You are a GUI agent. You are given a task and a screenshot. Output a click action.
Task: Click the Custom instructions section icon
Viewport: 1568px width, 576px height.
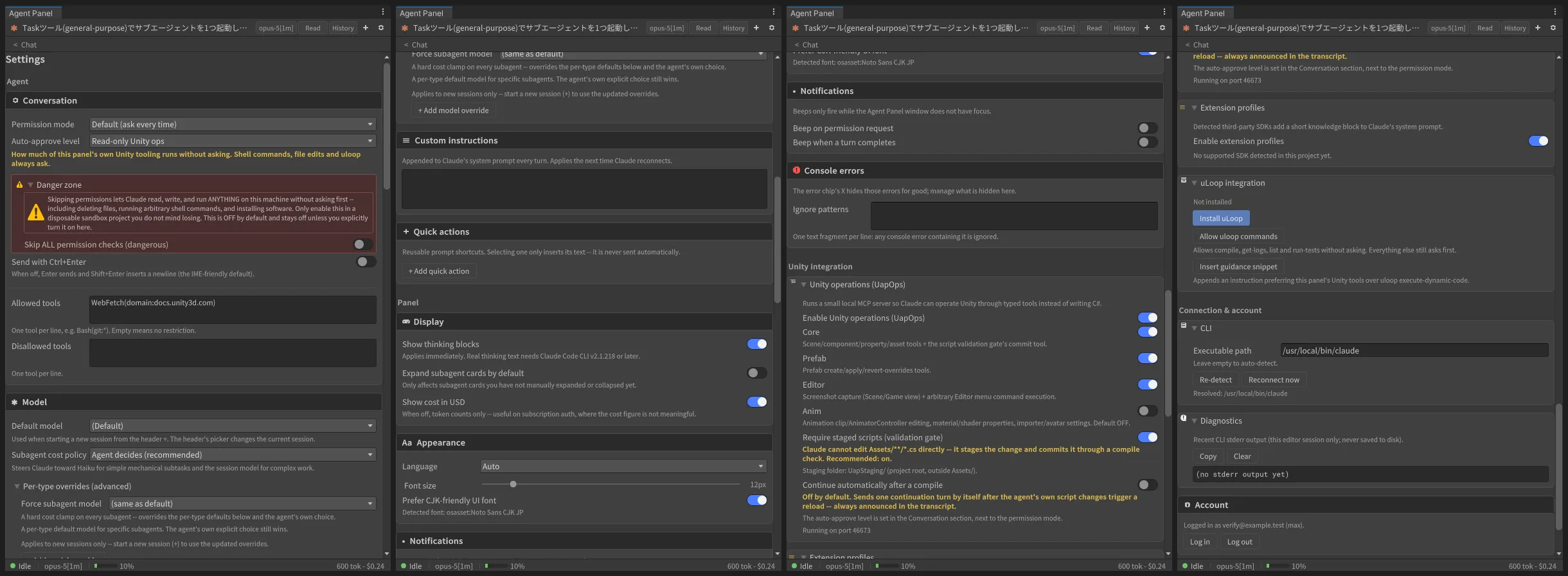click(406, 140)
